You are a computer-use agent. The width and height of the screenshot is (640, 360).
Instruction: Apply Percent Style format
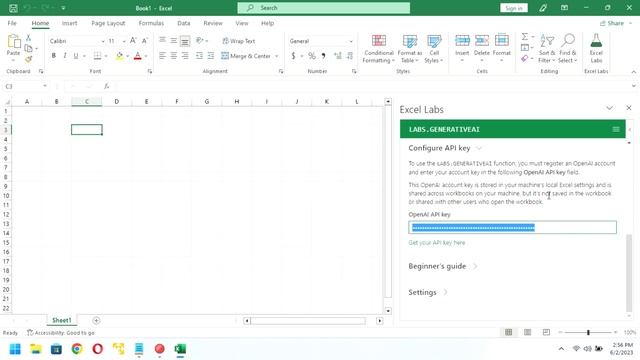[x=312, y=56]
